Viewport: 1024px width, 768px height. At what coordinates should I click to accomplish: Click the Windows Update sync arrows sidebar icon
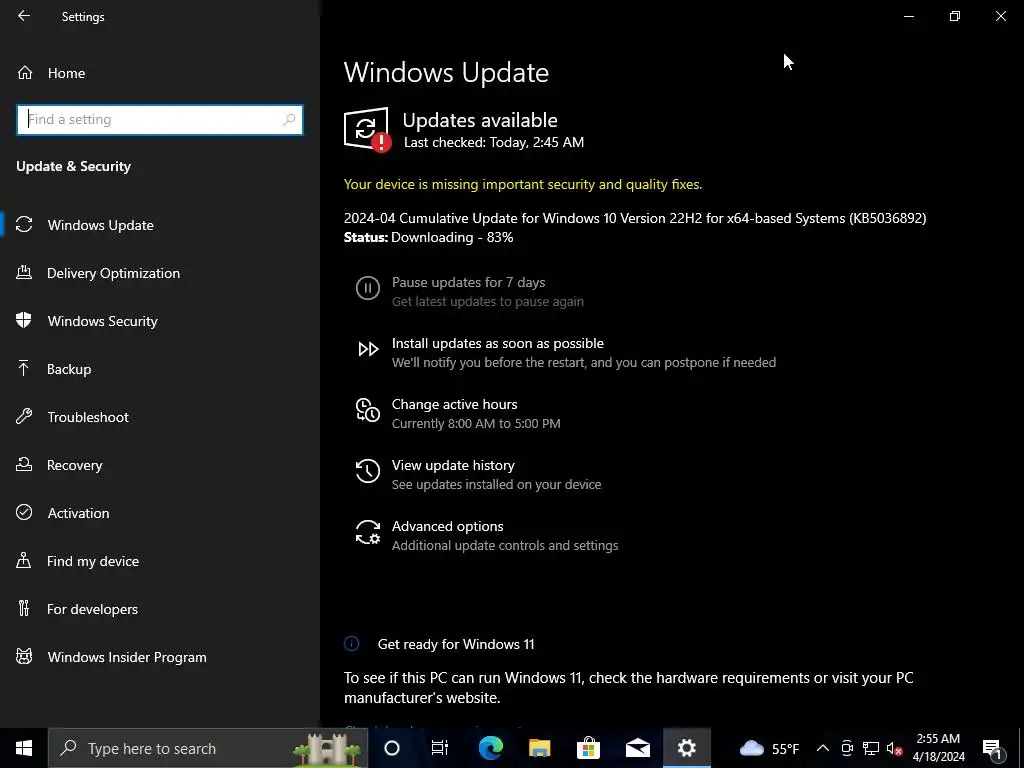click(24, 225)
